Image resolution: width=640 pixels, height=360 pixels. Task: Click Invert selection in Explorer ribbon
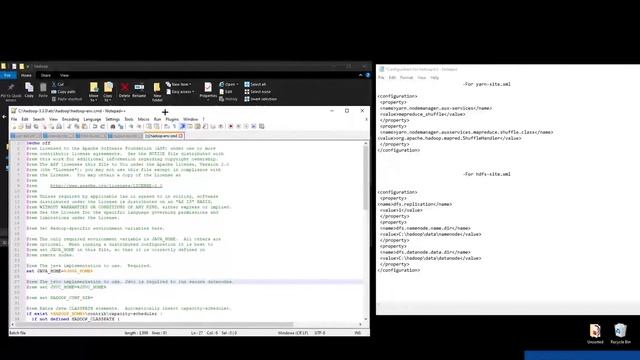(x=260, y=99)
